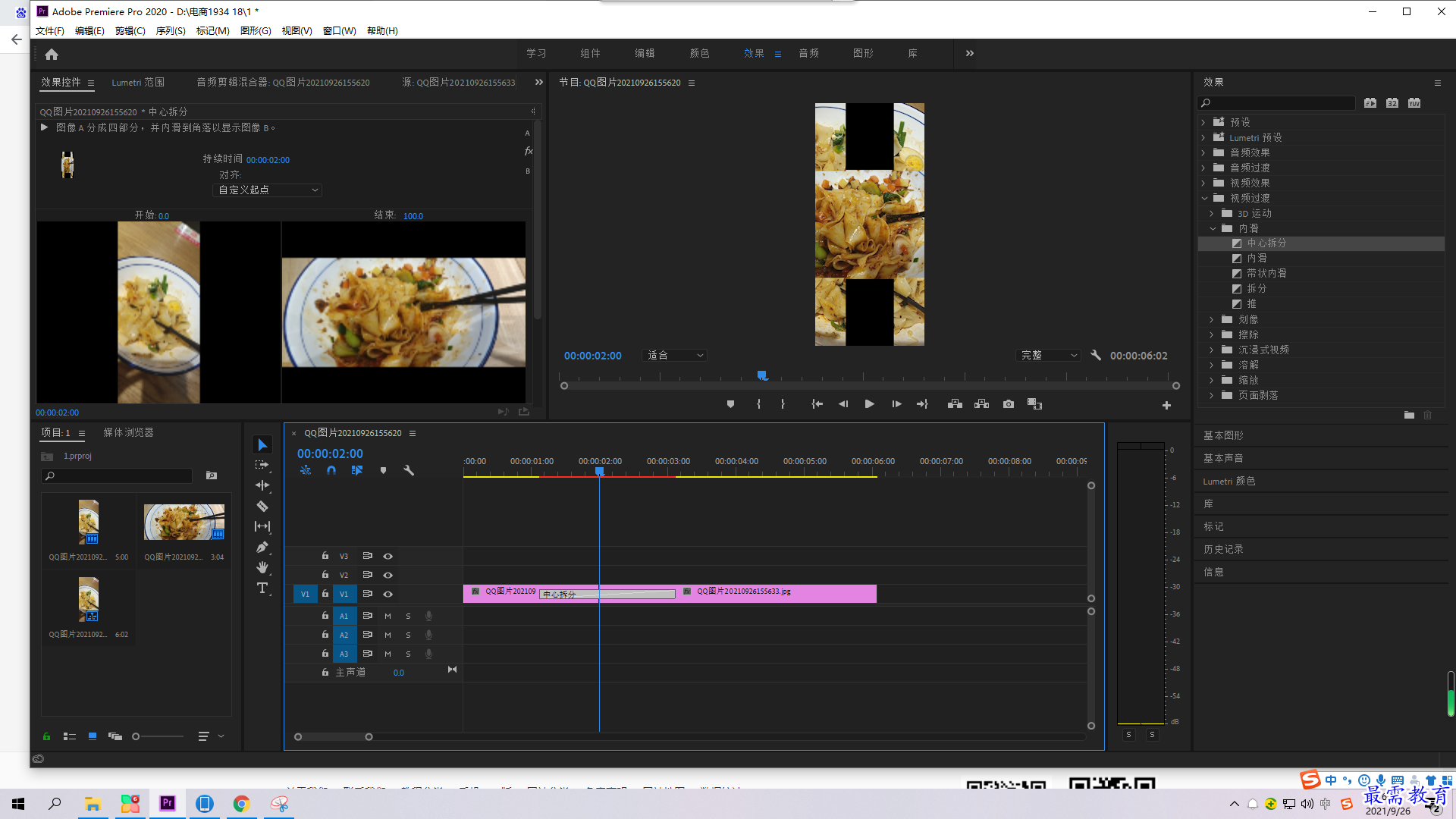Select the Track Select Forward tool
Screen dimensions: 1456x819
tap(262, 465)
